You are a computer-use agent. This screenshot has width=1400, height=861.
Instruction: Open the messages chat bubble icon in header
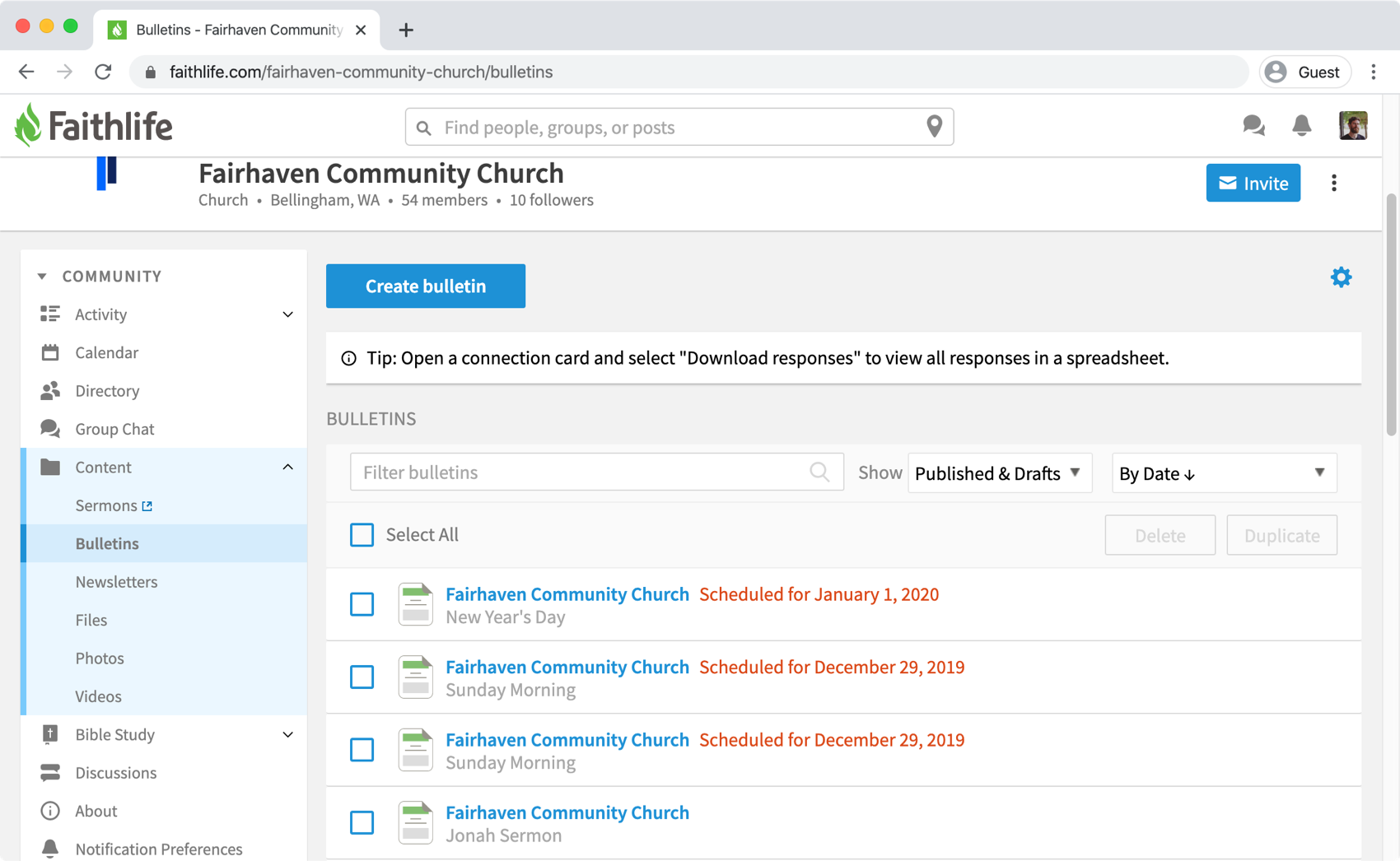(1253, 125)
